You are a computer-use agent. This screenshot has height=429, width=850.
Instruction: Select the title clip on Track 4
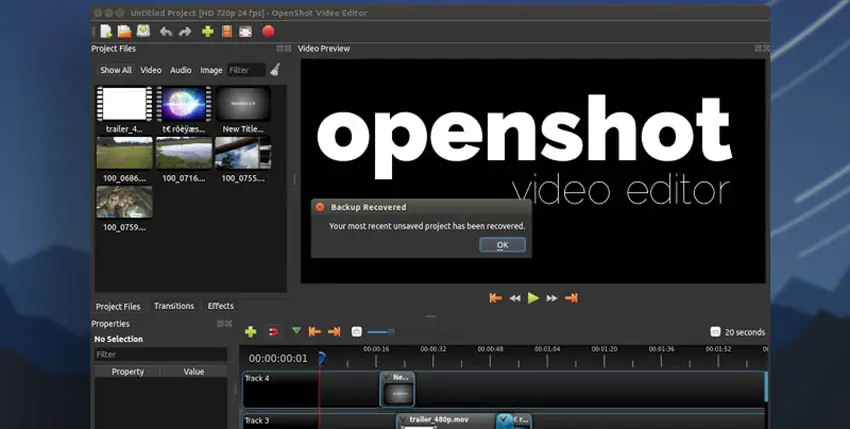click(397, 389)
